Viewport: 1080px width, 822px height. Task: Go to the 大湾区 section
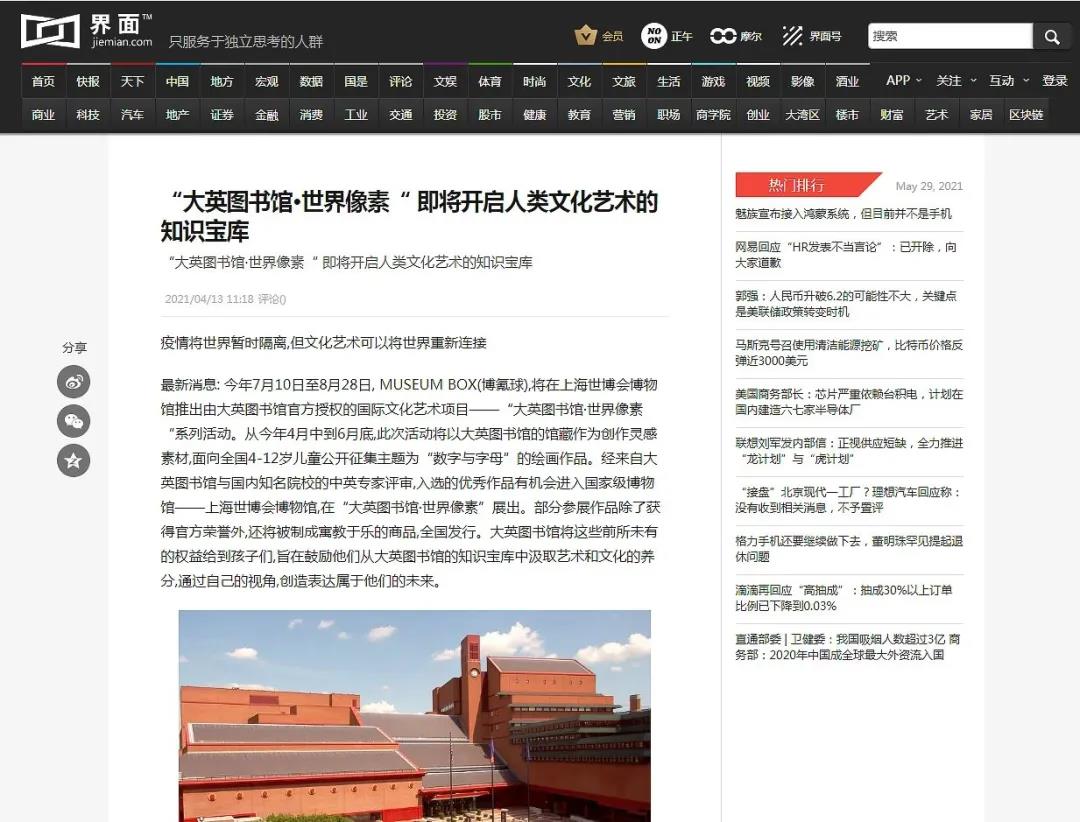(x=802, y=114)
